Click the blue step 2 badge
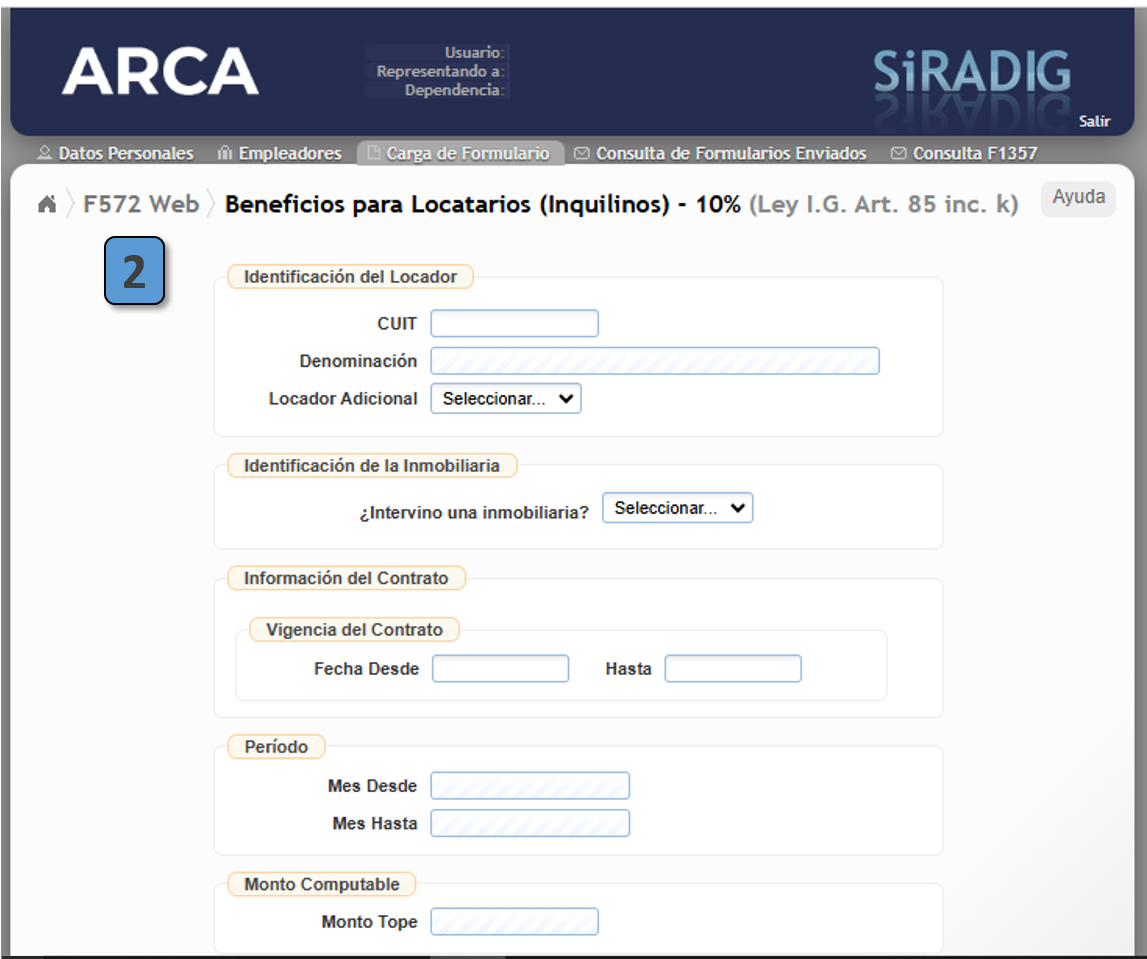This screenshot has width=1147, height=959. [134, 272]
